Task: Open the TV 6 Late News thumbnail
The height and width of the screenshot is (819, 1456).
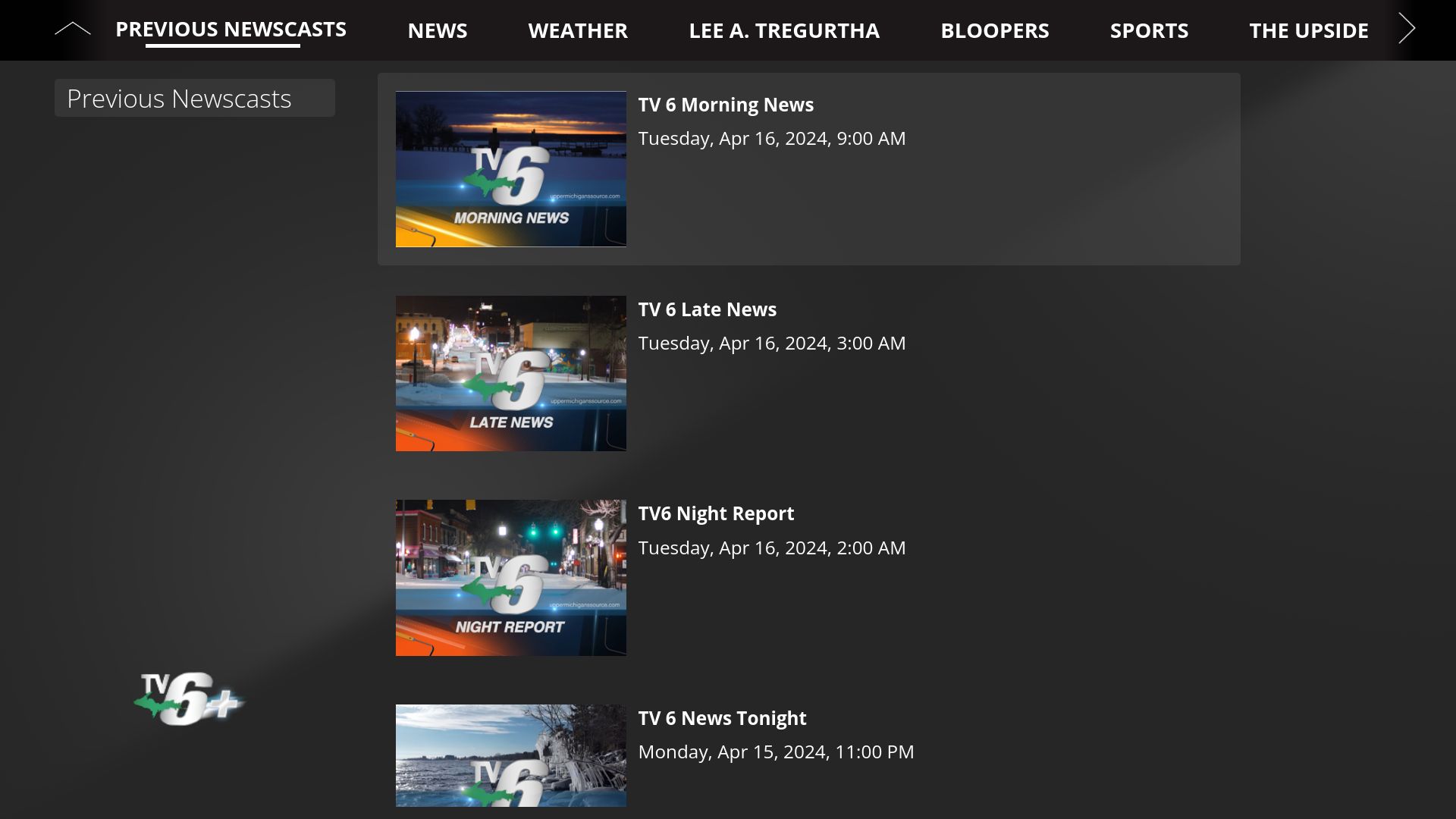Action: point(510,373)
